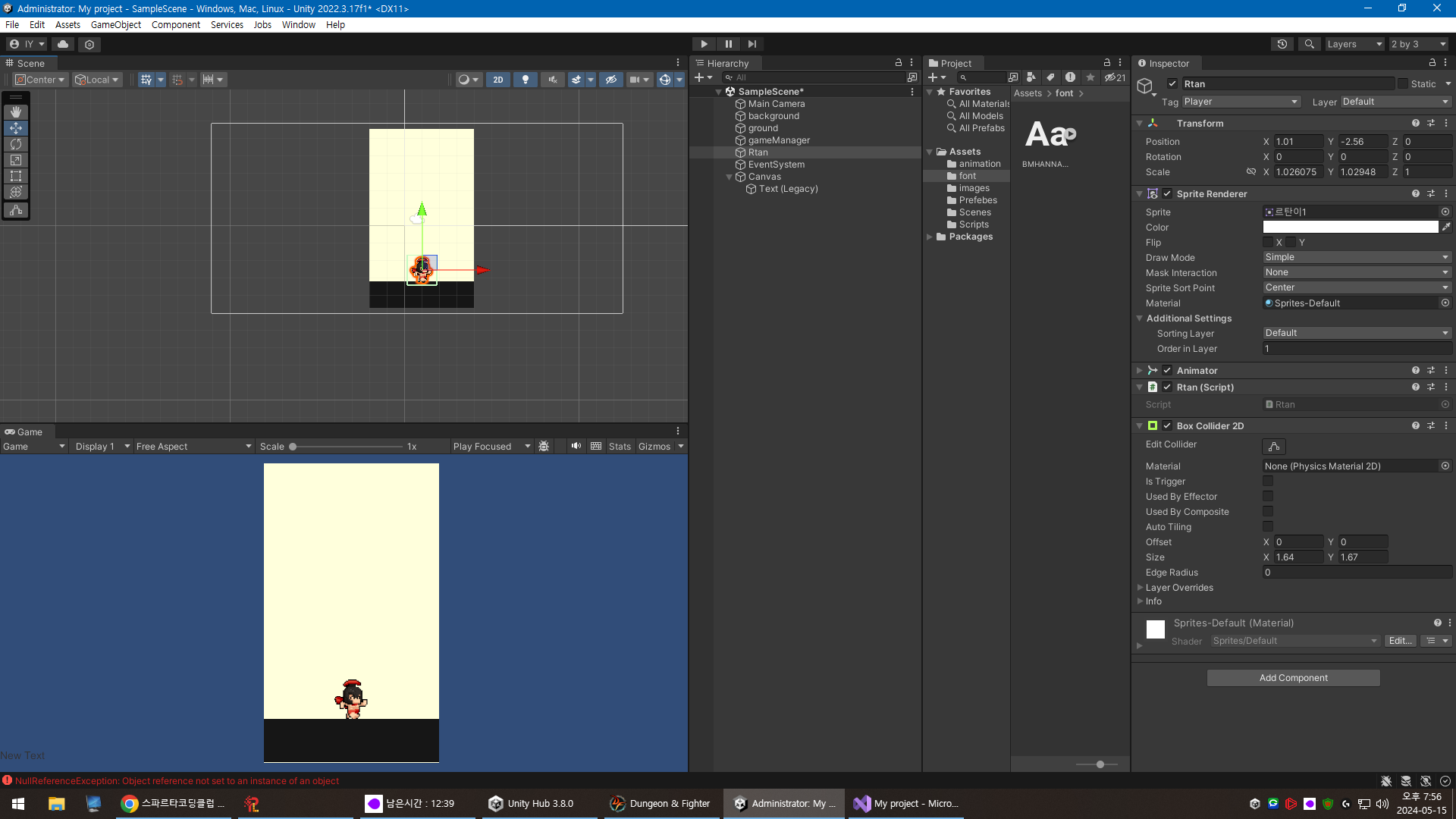This screenshot has height=819, width=1456.
Task: Enable Flip X checkbox
Action: click(1268, 242)
